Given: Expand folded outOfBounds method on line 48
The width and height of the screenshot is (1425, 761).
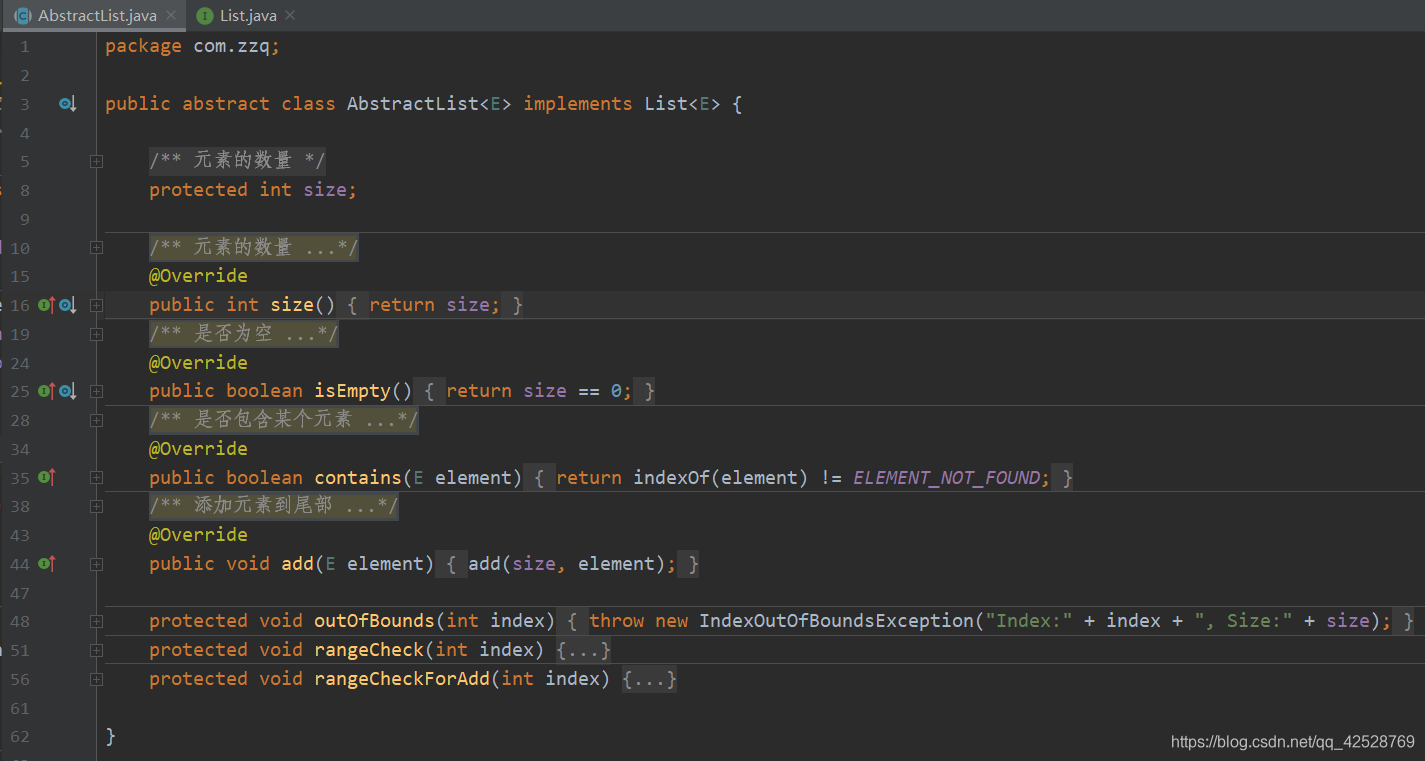Looking at the screenshot, I should (96, 621).
